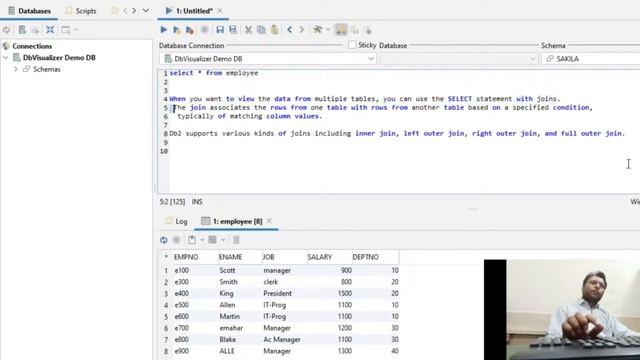Click the Collapse tree icon in Databases toolbar

(x=50, y=30)
